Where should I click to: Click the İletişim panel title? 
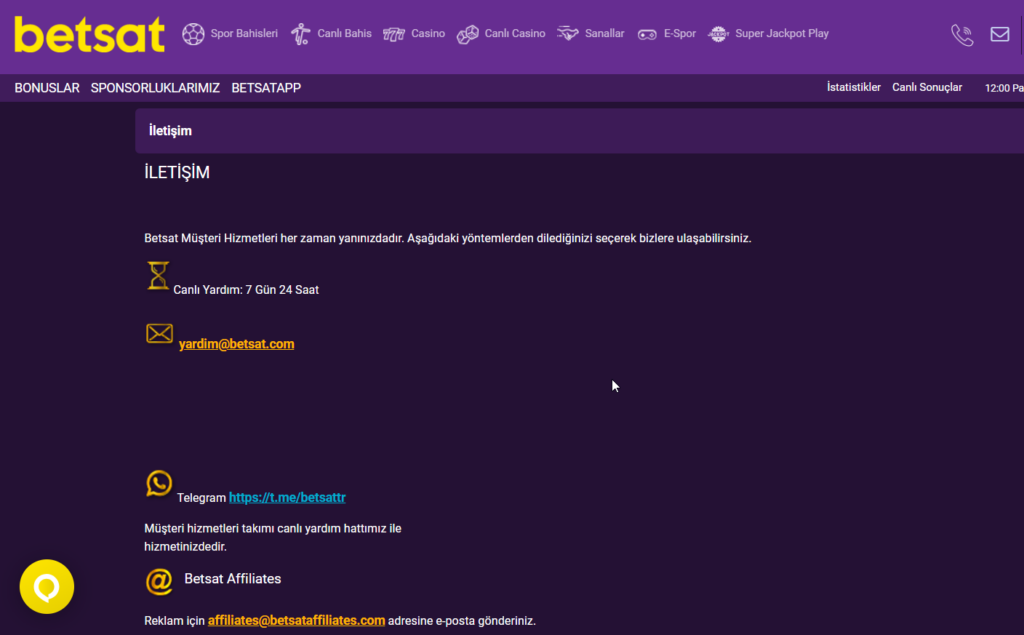pos(170,131)
